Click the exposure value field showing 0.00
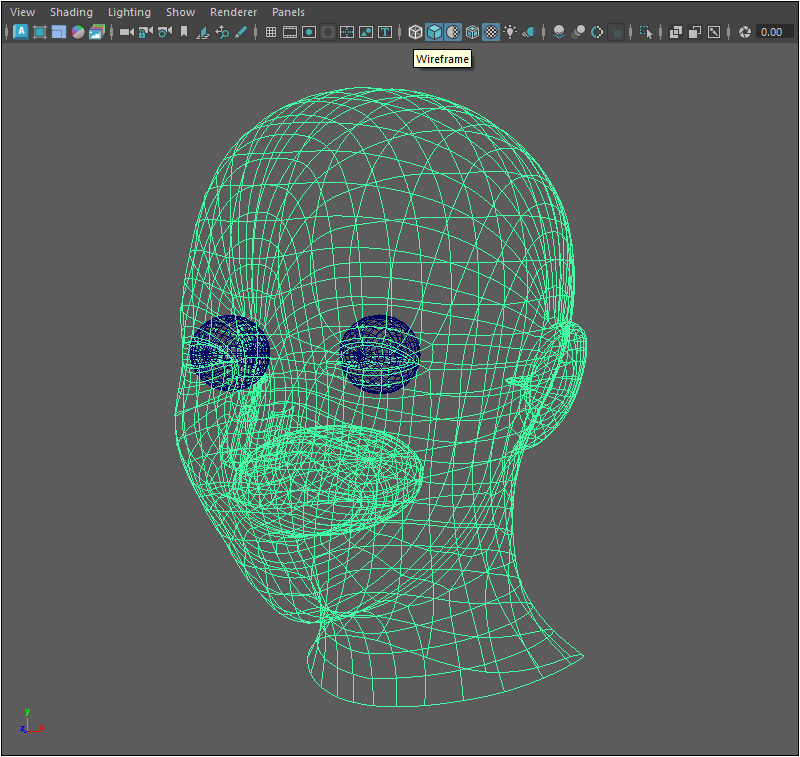 click(x=772, y=32)
